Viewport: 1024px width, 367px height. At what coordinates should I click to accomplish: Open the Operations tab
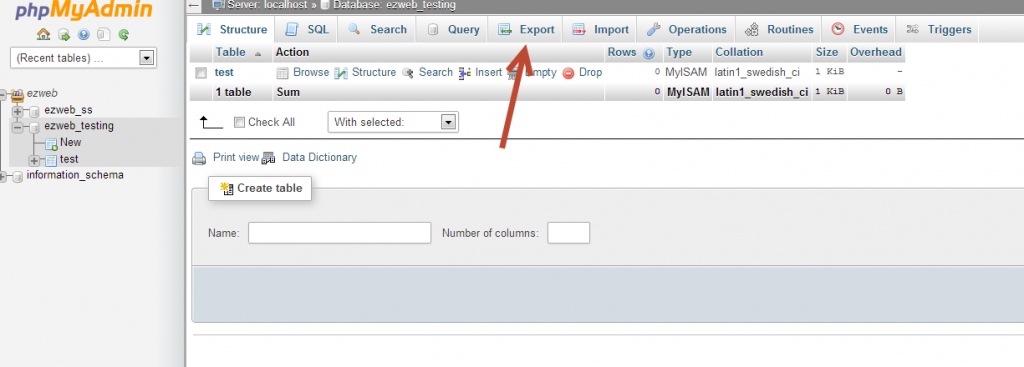point(686,29)
